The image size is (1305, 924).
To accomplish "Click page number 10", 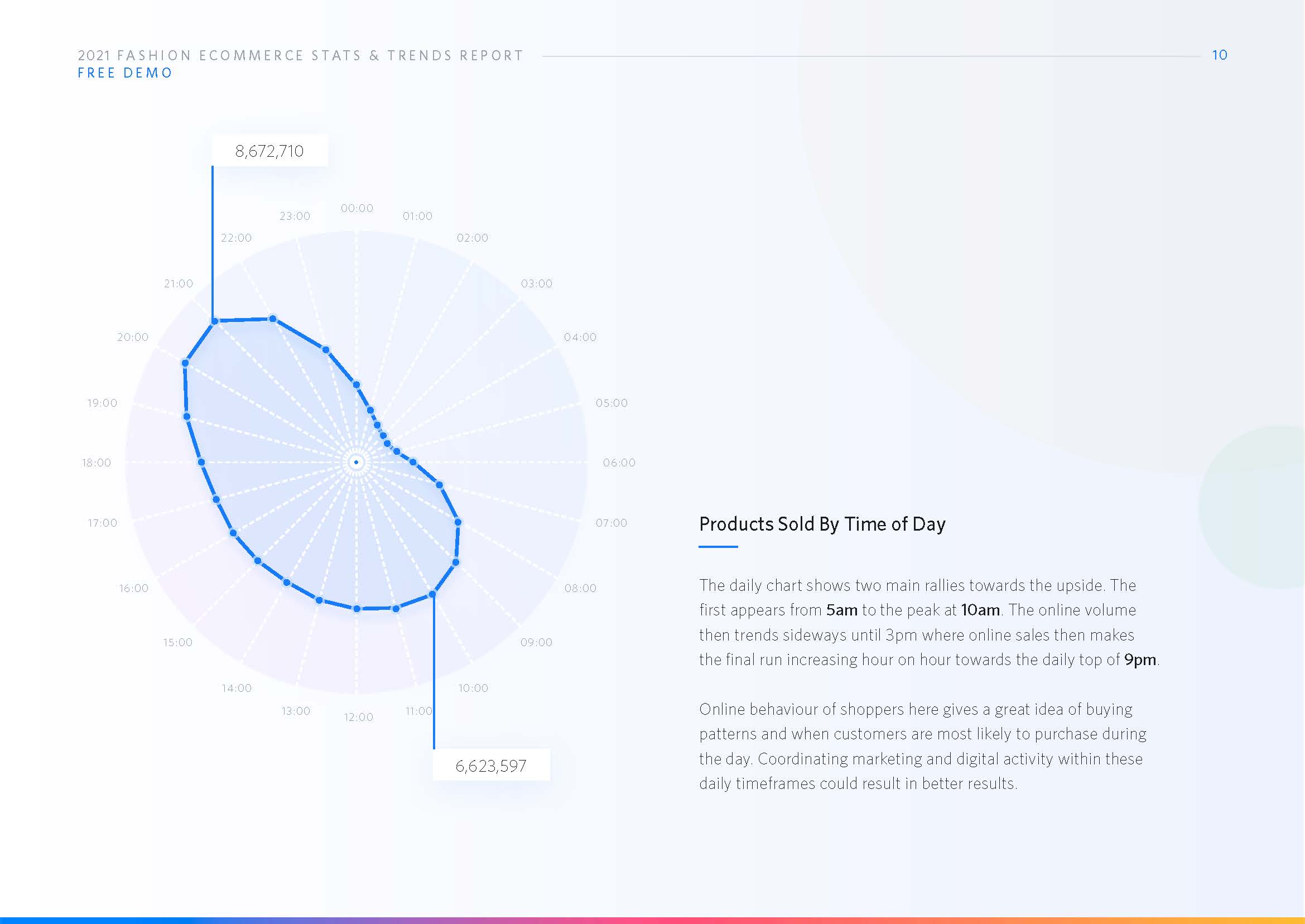I will click(x=1219, y=55).
